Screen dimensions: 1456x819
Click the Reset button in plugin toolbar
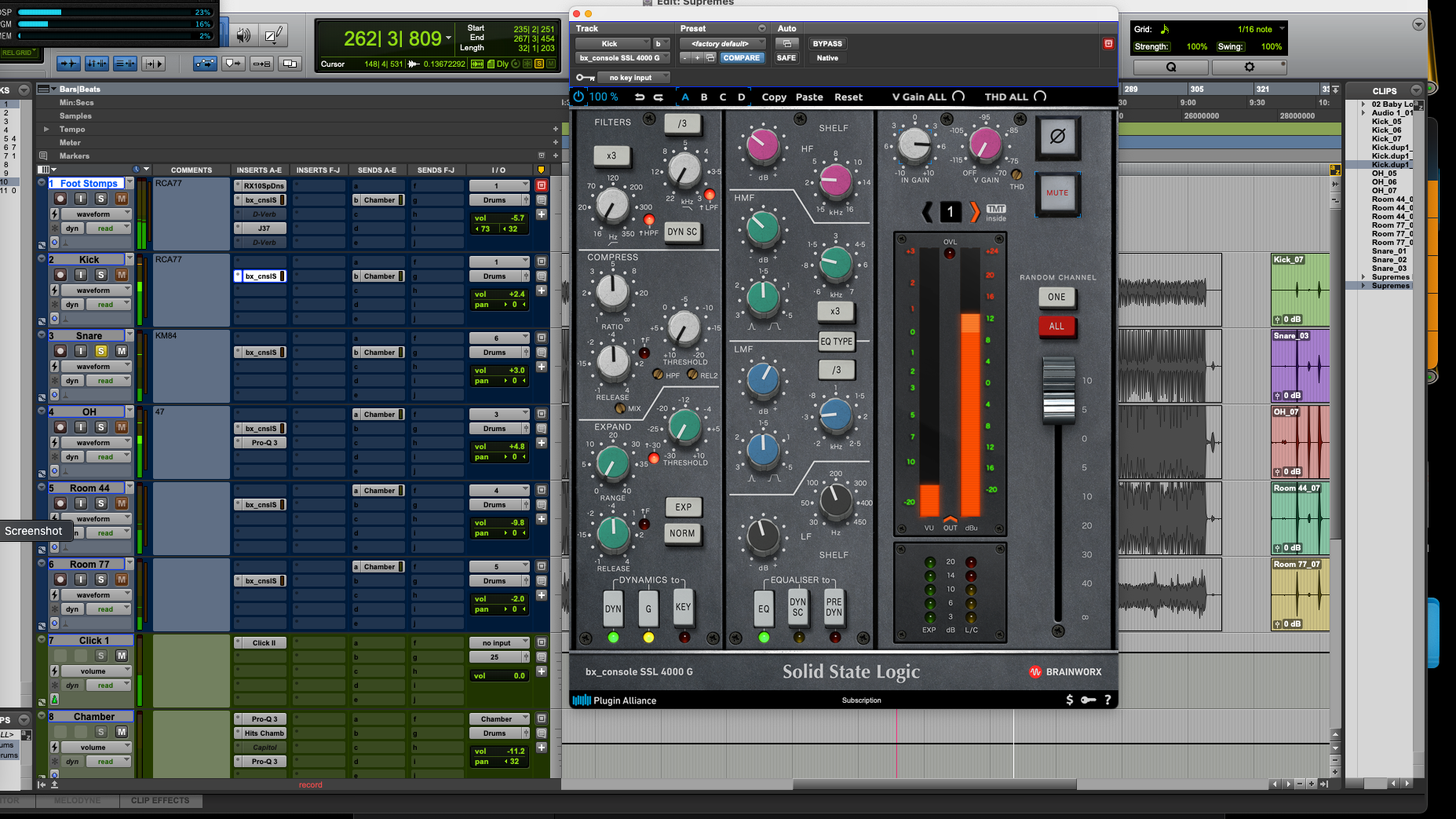848,97
